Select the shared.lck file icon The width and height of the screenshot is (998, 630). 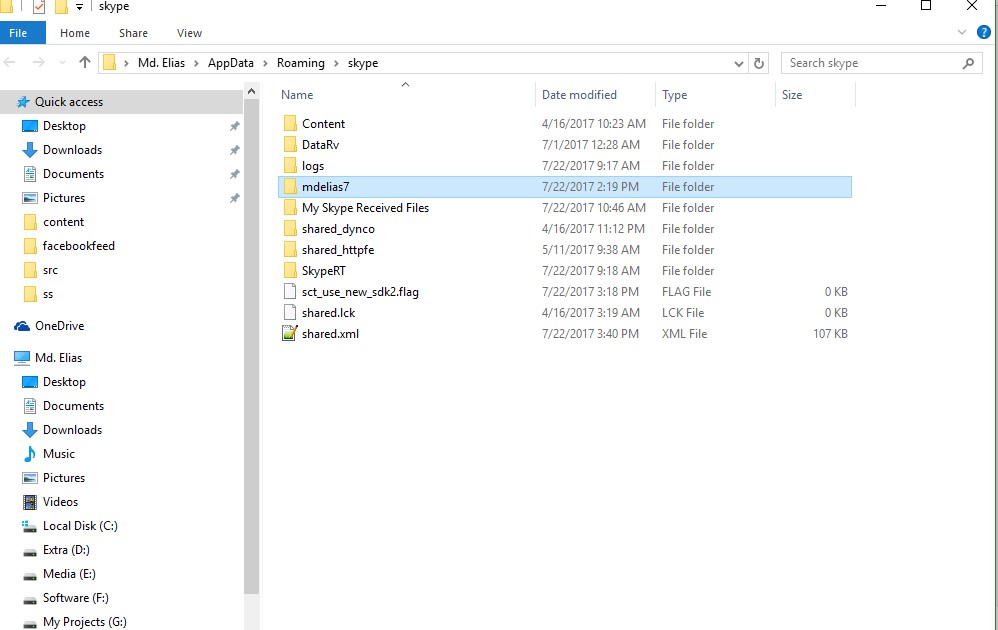coord(290,312)
